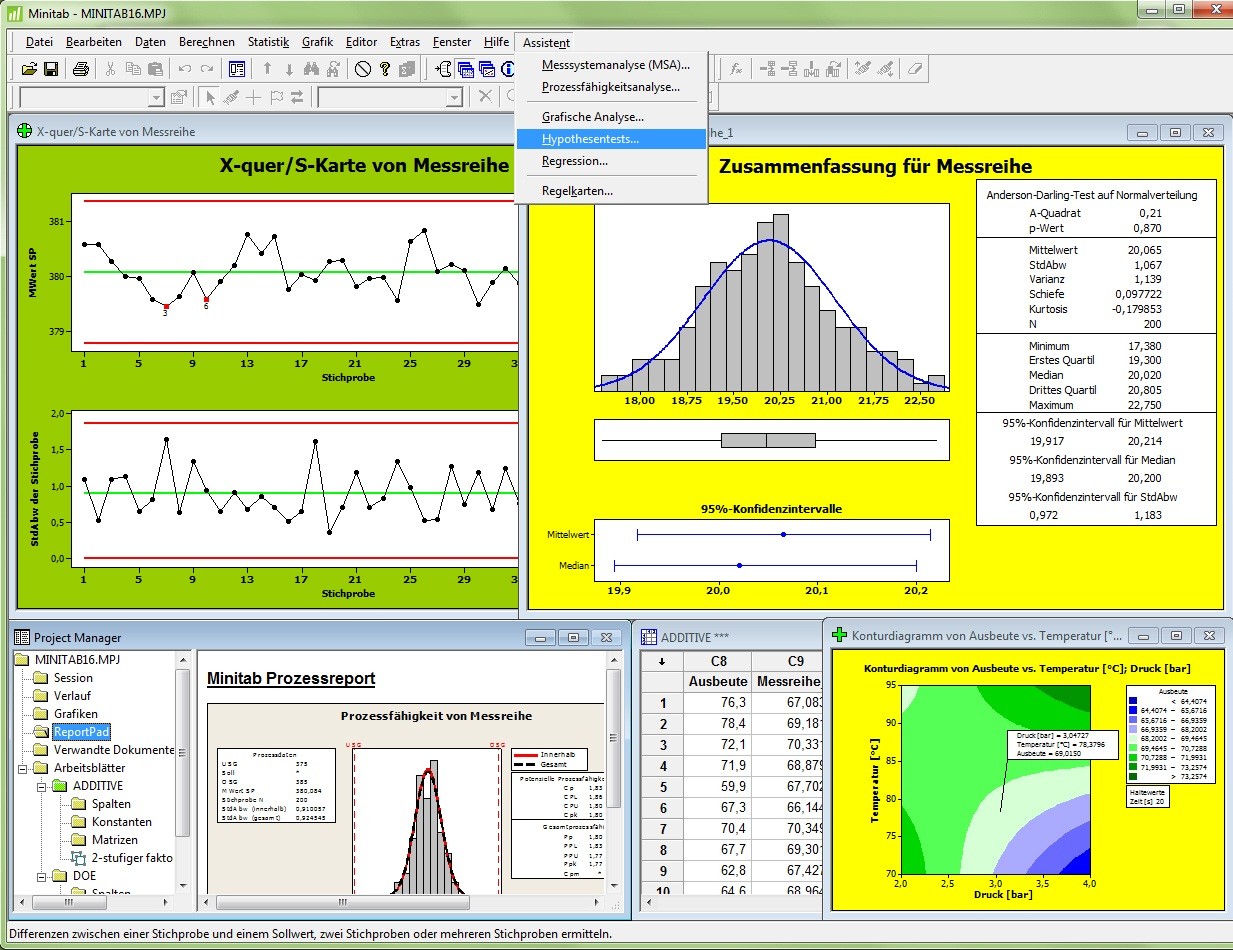Select the pointer arrow graph editing tool
Image resolution: width=1233 pixels, height=950 pixels.
point(210,97)
